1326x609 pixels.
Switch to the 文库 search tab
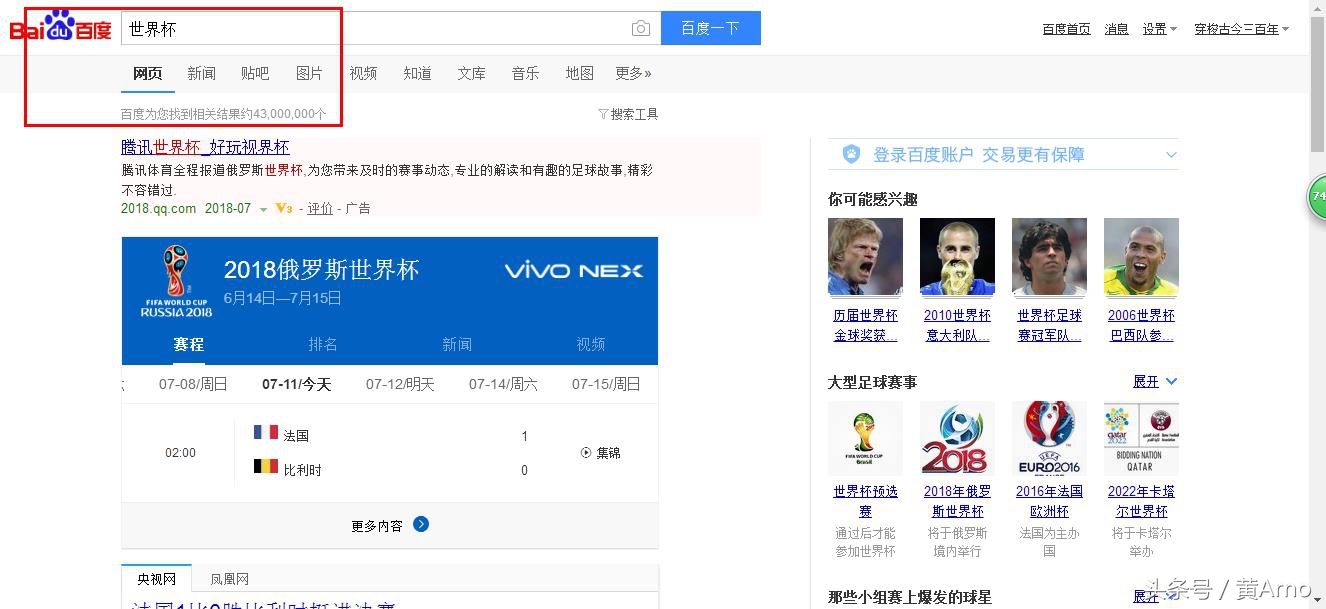coord(472,73)
